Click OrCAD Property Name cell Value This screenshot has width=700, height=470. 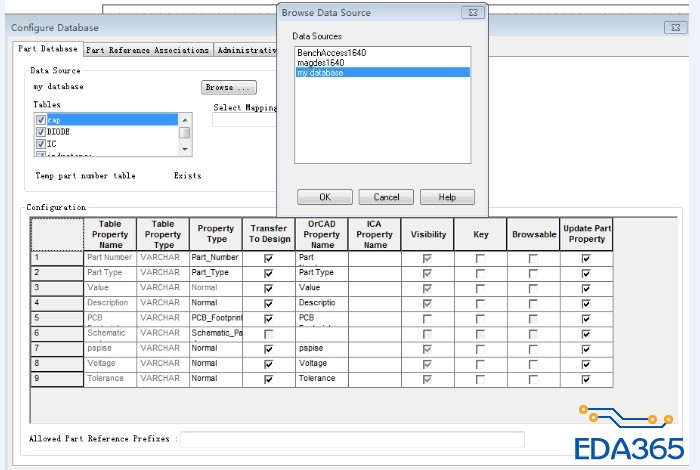coord(322,288)
